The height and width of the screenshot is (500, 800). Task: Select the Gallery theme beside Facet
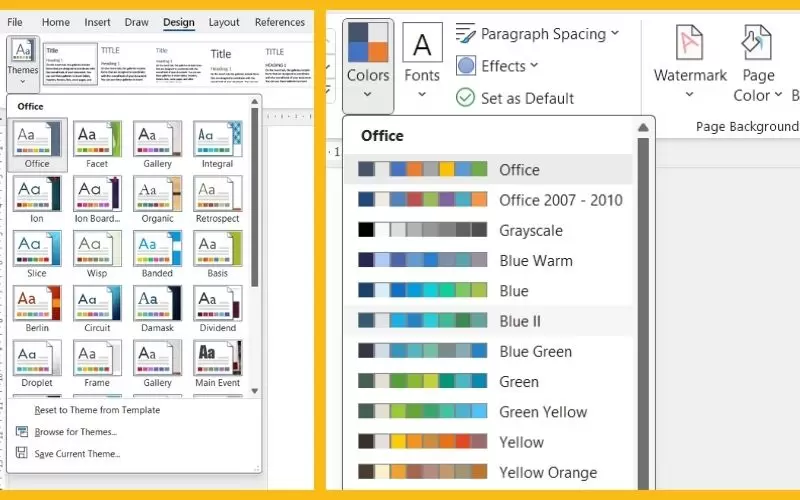pos(157,144)
